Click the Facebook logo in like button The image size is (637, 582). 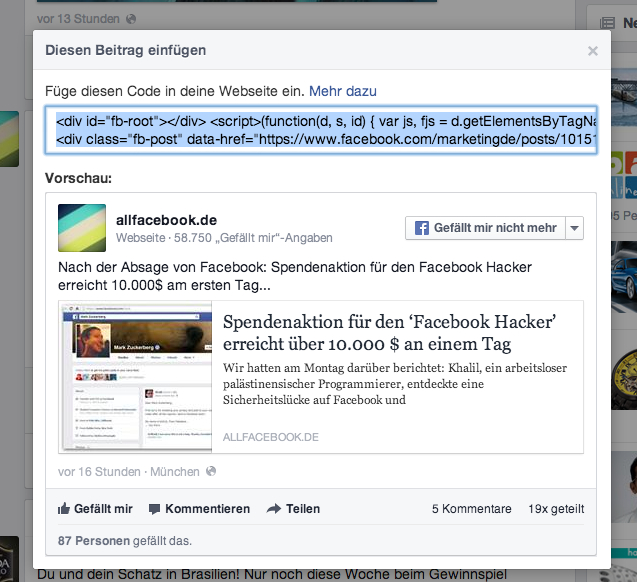coord(422,228)
